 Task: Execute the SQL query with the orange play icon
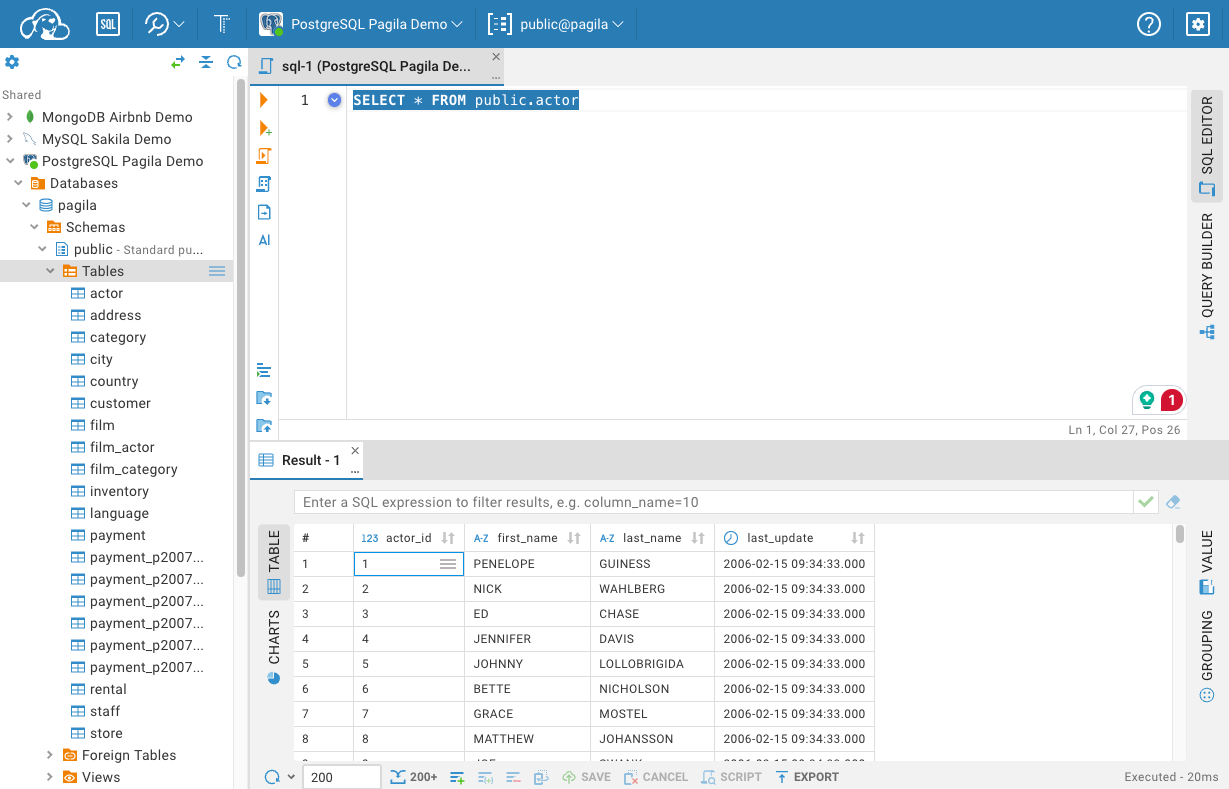[x=264, y=100]
